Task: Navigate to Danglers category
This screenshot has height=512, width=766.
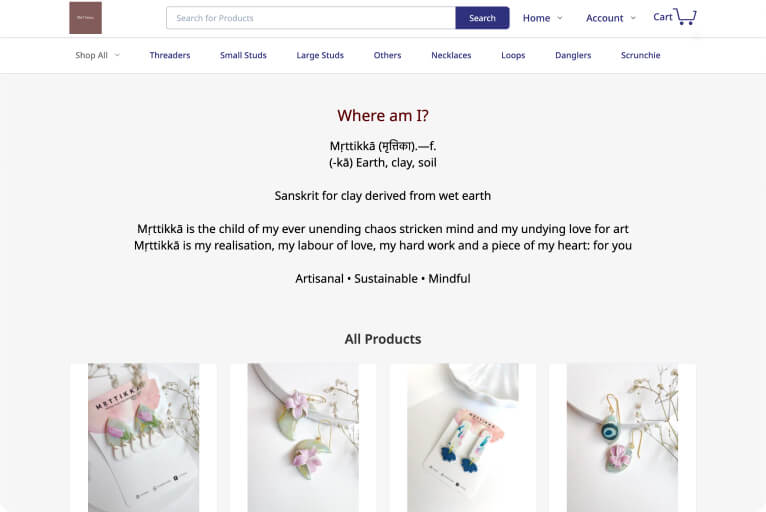Action: [x=573, y=55]
